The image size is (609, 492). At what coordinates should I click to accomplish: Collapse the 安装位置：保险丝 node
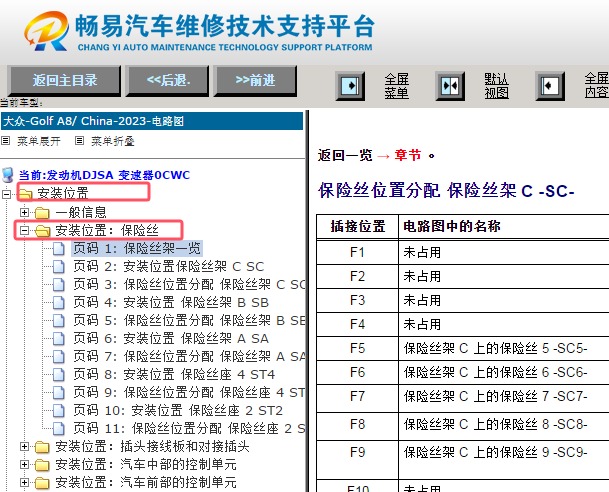(x=24, y=231)
